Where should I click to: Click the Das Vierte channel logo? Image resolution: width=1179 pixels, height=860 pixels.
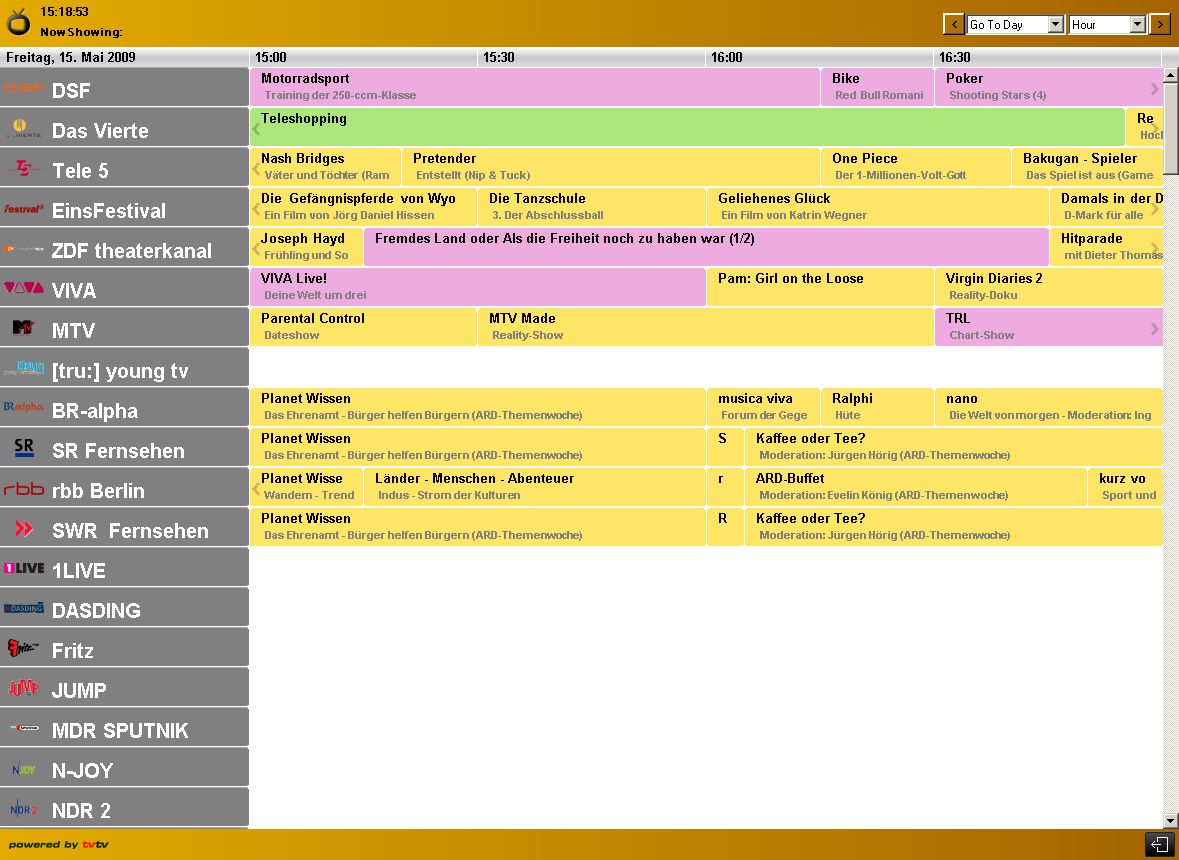pos(23,129)
